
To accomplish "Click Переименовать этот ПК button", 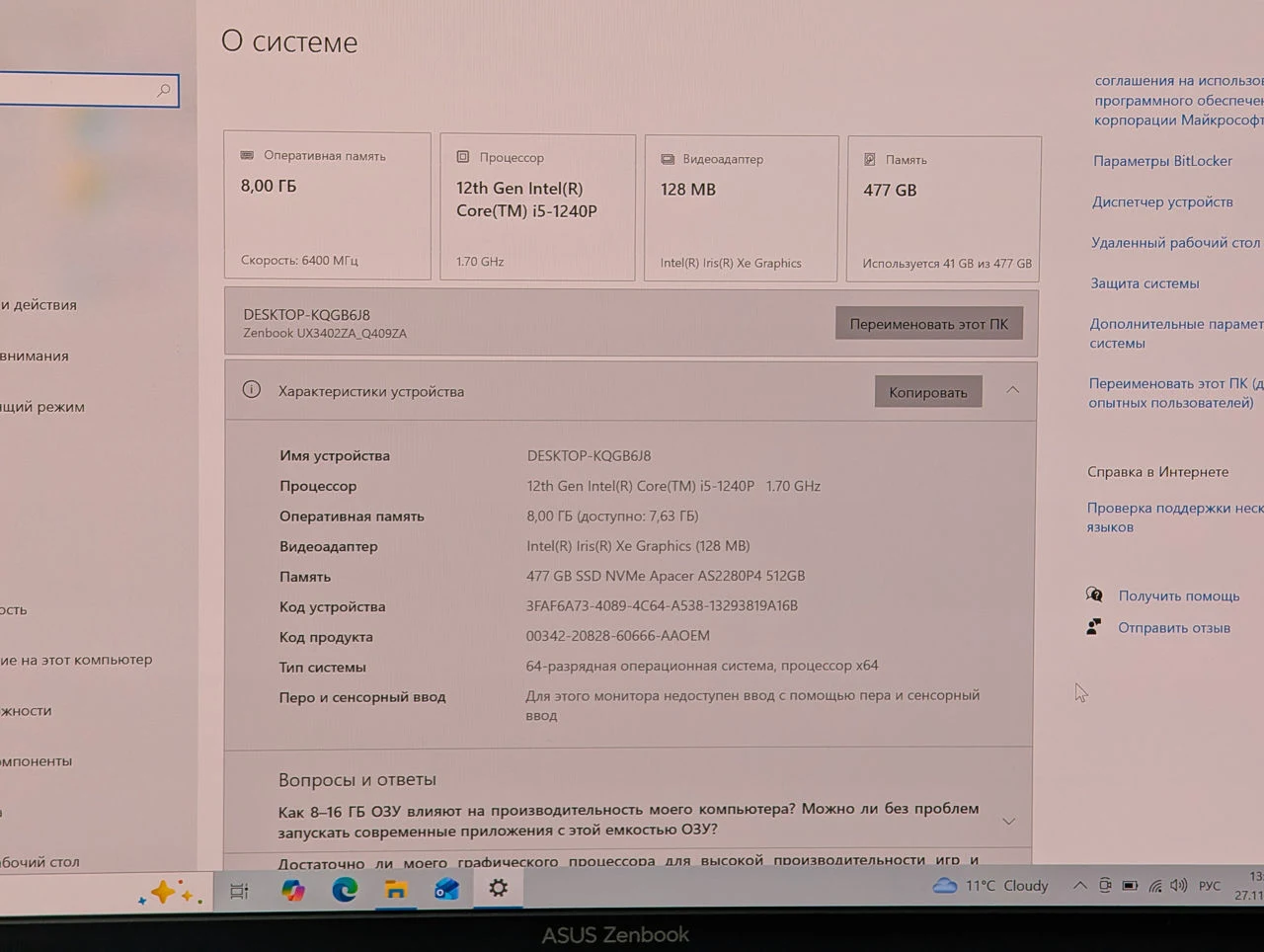I will click(928, 324).
